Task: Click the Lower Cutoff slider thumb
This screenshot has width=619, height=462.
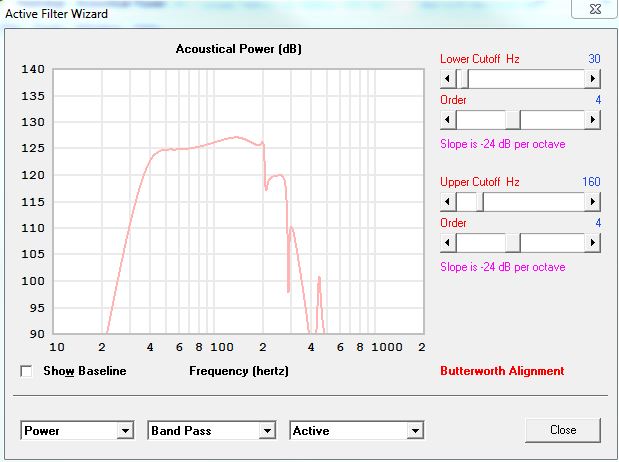Action: point(464,78)
